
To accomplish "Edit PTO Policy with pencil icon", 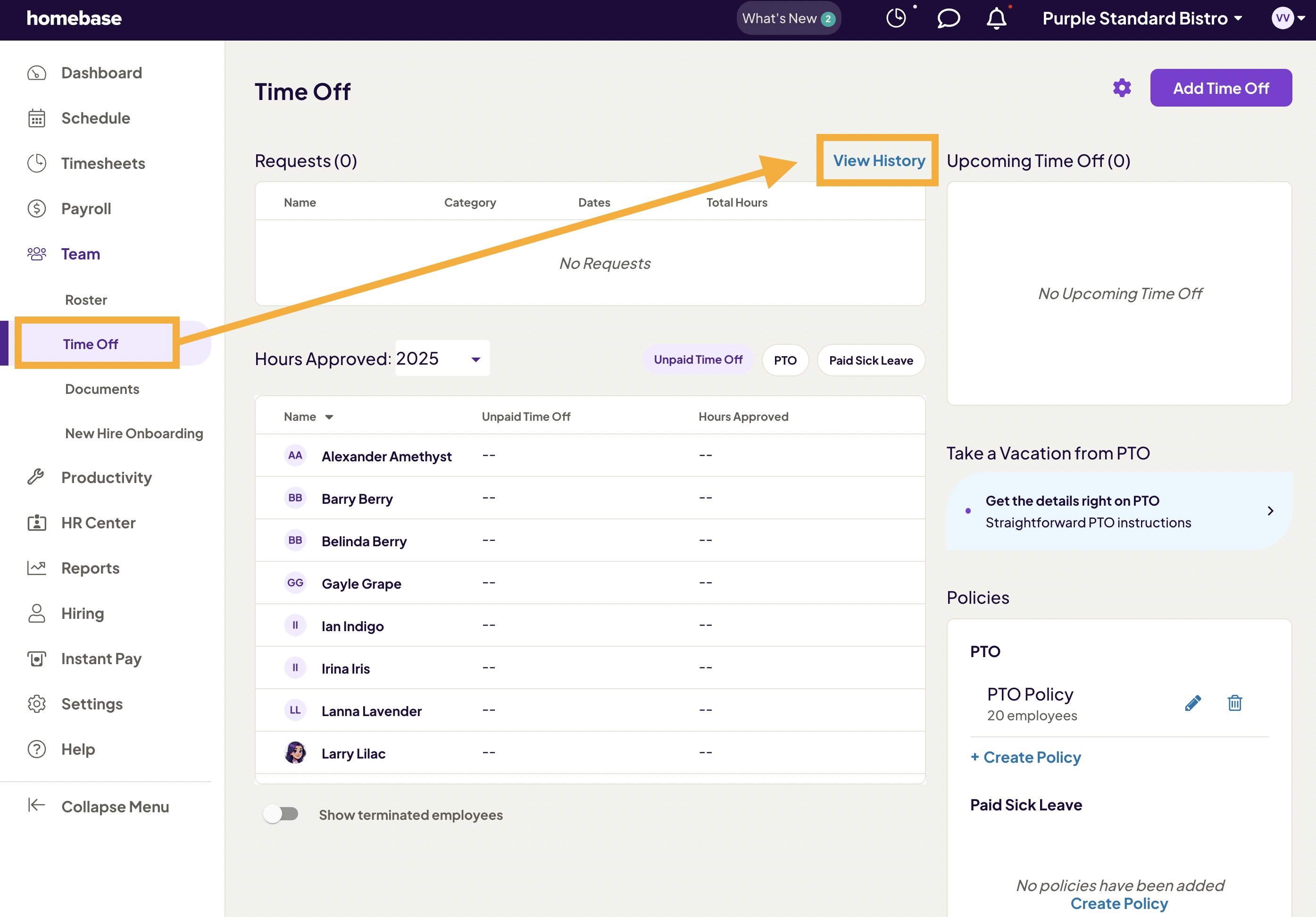I will (x=1193, y=703).
